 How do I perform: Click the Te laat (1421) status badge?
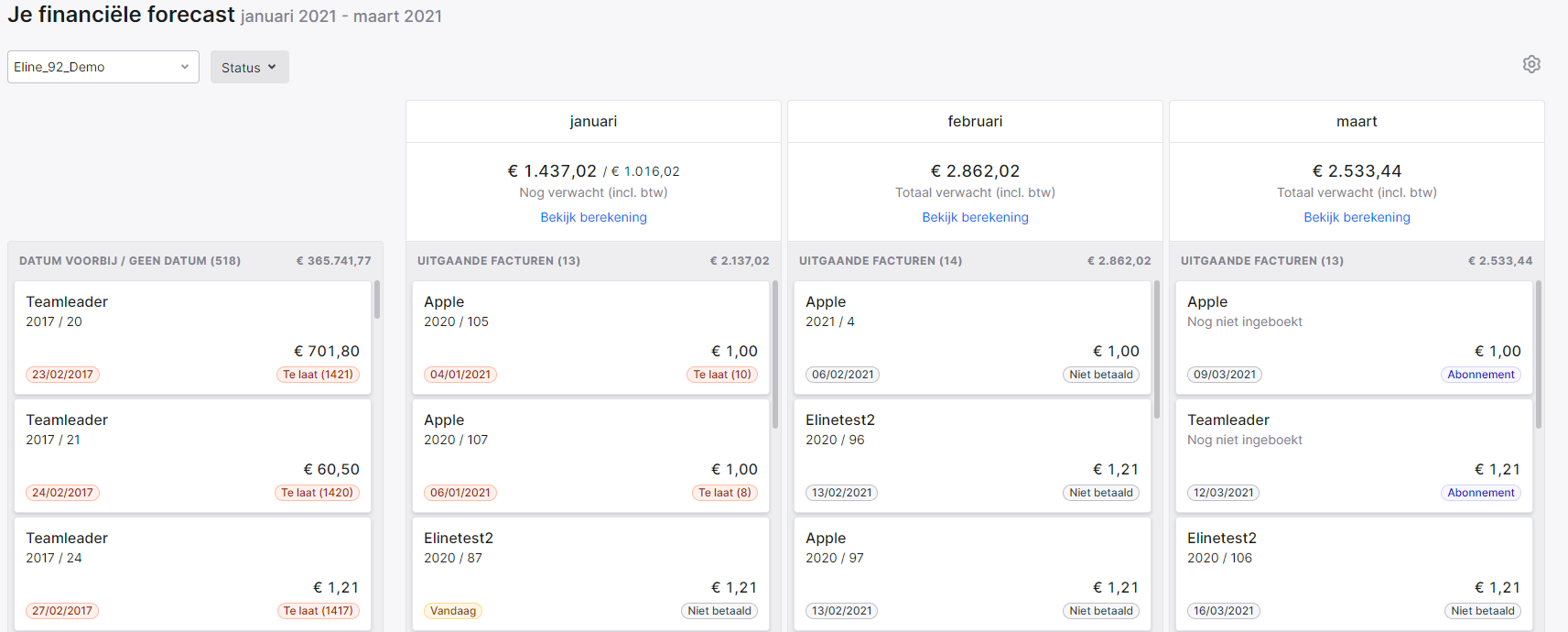[318, 375]
